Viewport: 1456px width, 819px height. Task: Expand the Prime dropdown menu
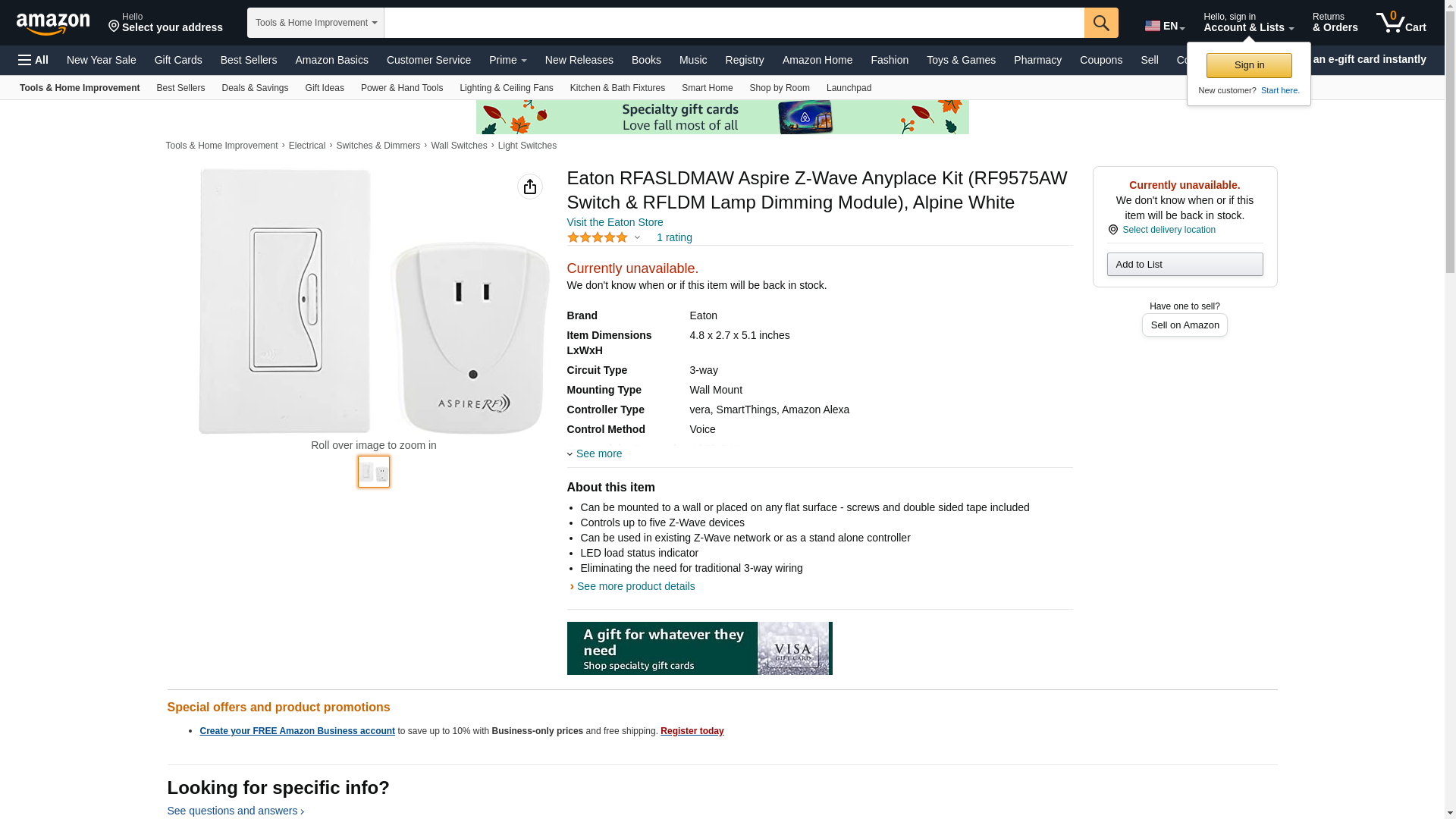507,60
